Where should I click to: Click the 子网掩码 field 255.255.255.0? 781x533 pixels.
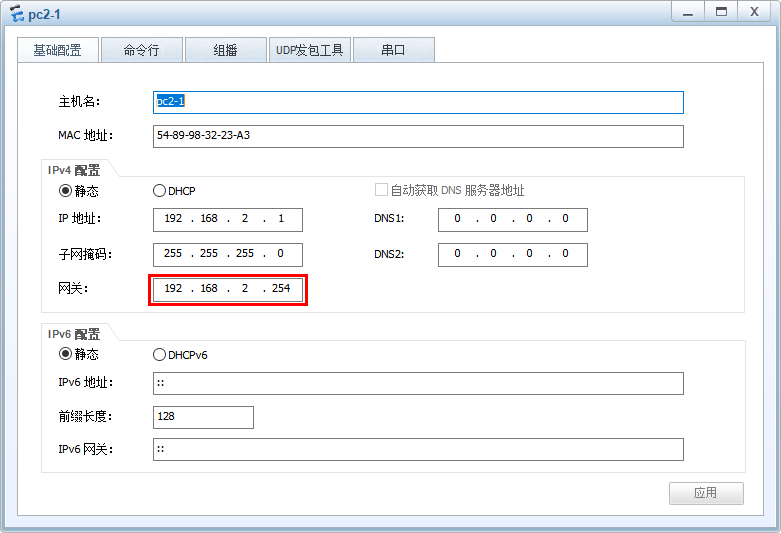pyautogui.click(x=228, y=255)
